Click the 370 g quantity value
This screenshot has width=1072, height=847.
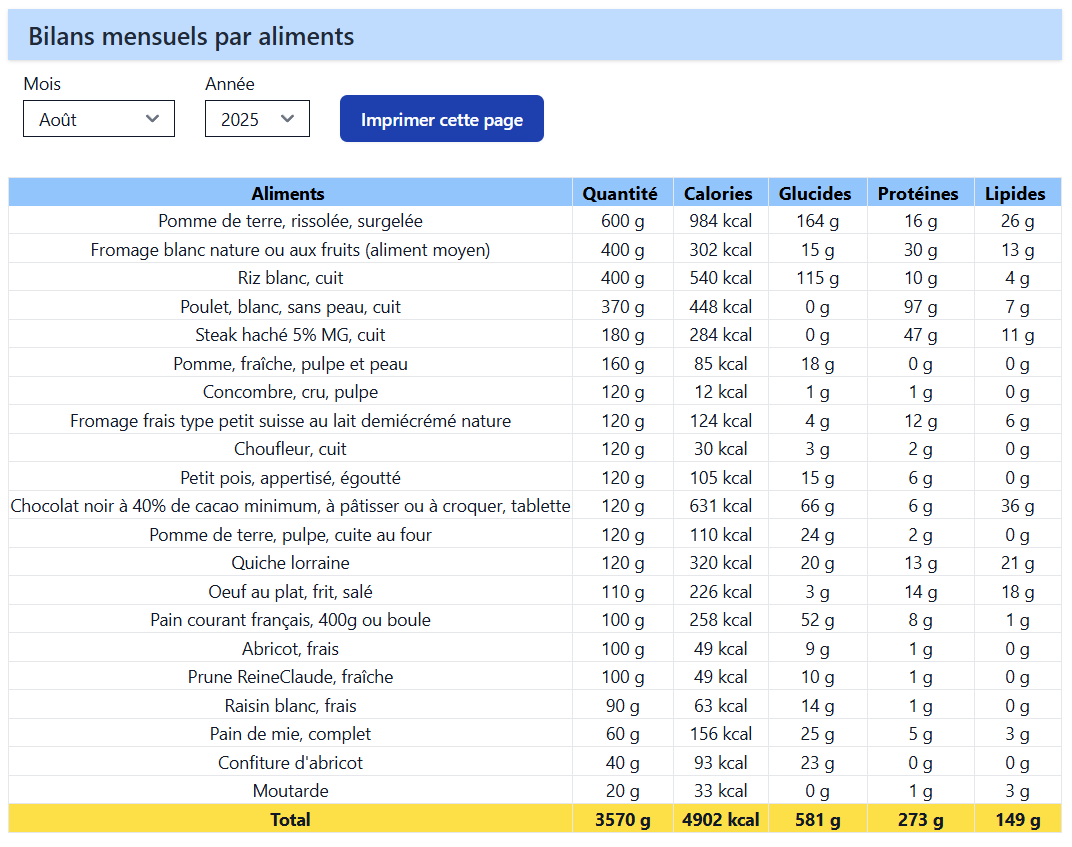pyautogui.click(x=622, y=307)
